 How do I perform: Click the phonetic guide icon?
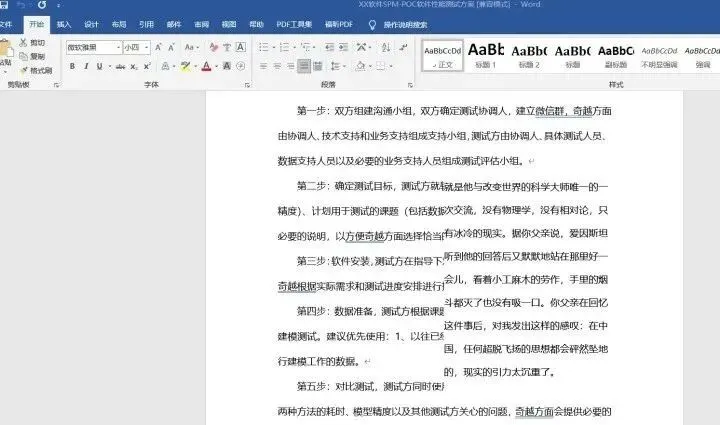[x=227, y=47]
